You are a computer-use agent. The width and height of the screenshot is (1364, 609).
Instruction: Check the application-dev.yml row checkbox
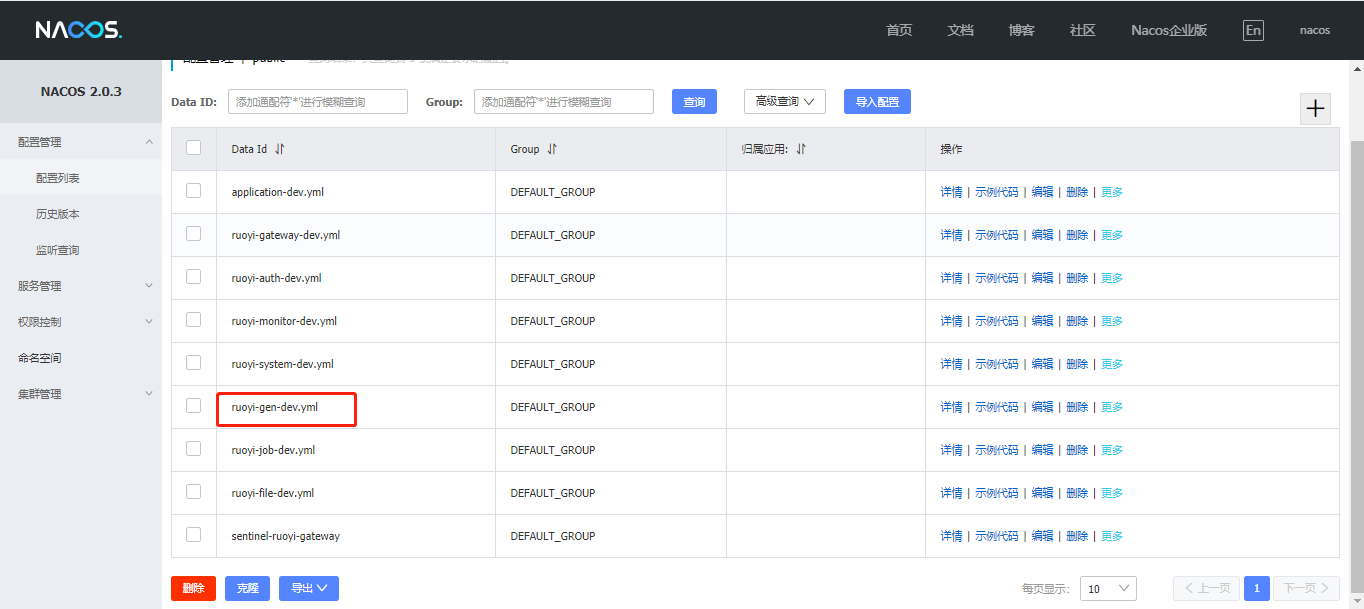pos(194,191)
